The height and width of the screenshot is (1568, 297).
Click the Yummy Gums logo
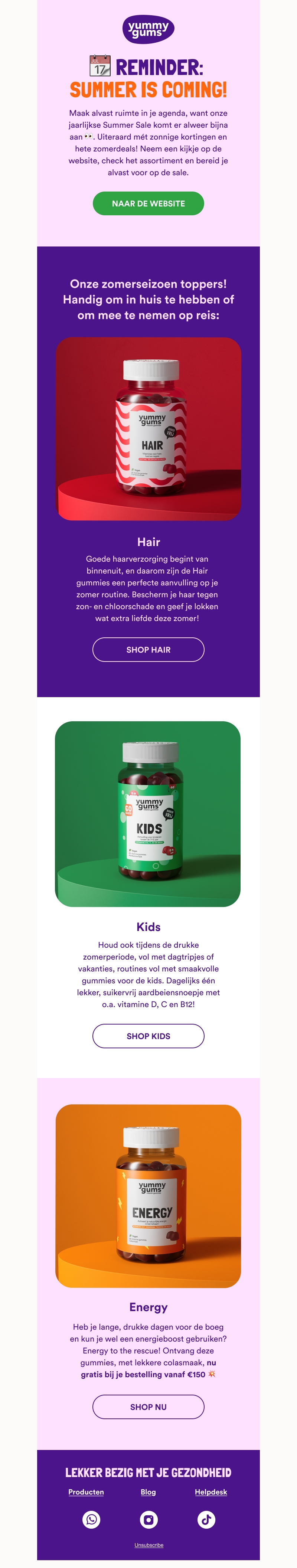pyautogui.click(x=148, y=29)
